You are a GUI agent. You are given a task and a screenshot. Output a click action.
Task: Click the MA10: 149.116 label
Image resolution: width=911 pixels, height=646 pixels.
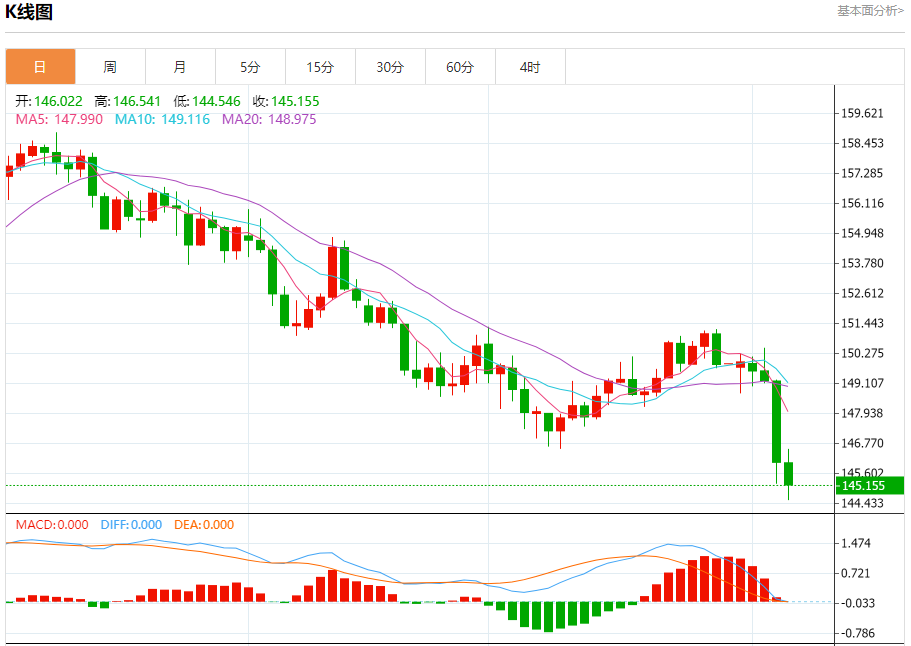(162, 119)
